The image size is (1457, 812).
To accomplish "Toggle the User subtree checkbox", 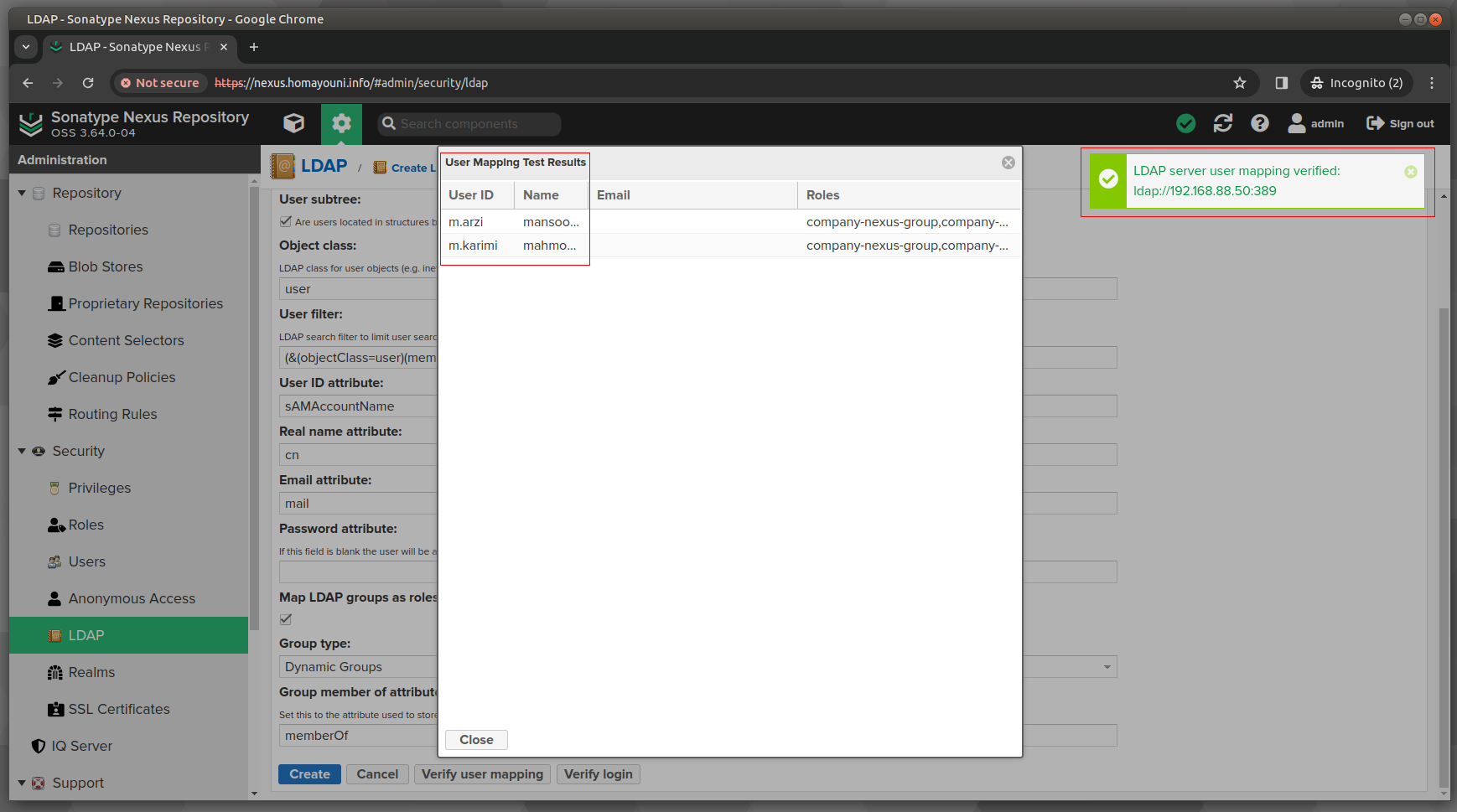I will pos(286,222).
